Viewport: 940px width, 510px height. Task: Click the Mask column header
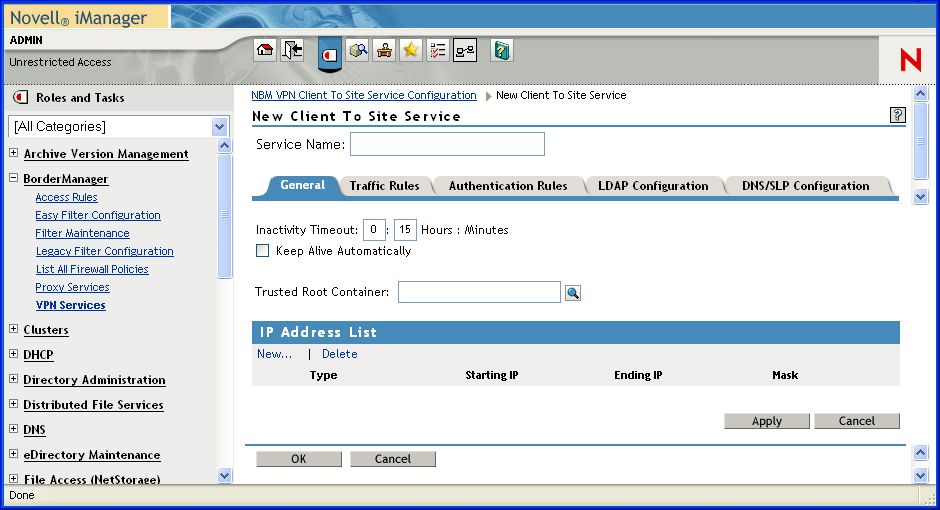(785, 375)
